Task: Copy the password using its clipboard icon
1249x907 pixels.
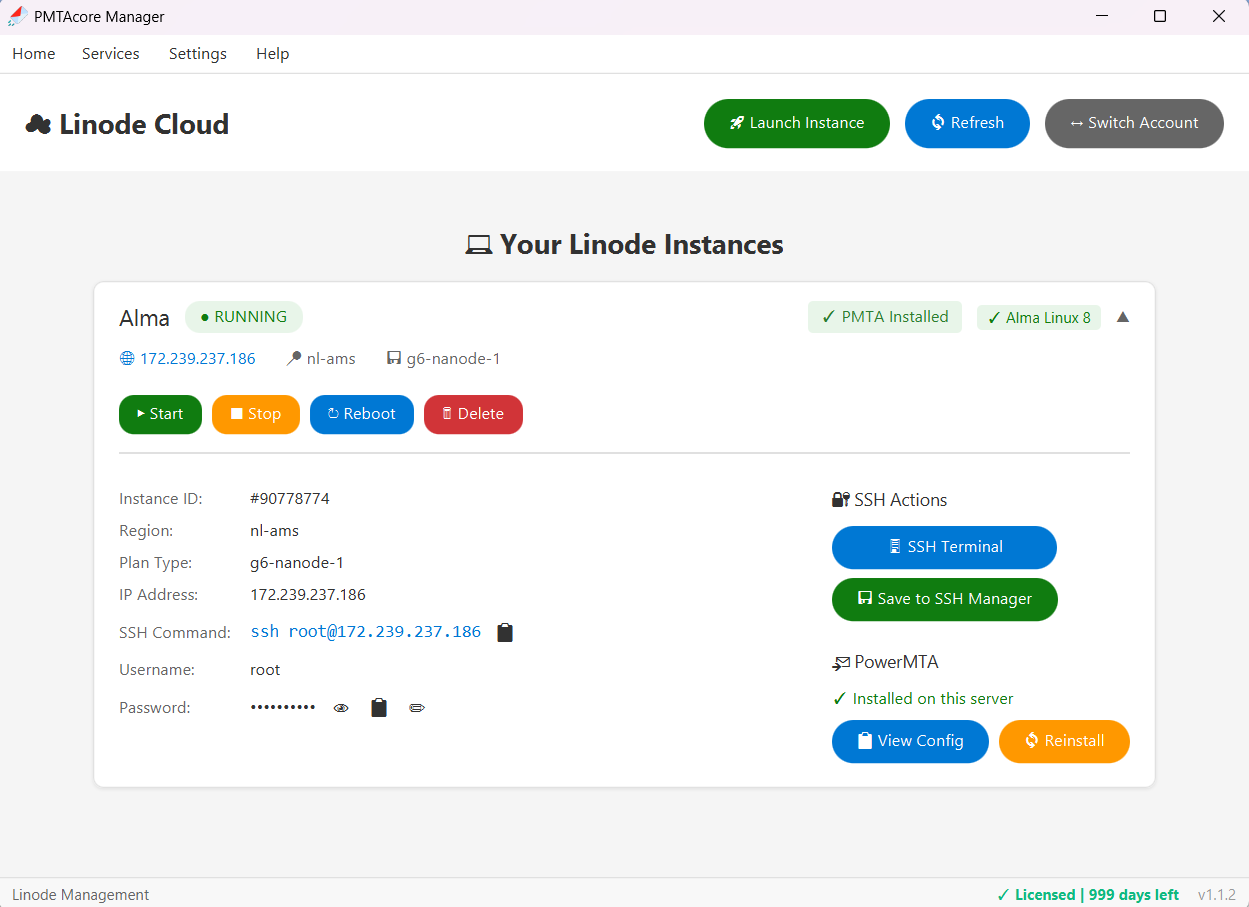Action: 378,707
